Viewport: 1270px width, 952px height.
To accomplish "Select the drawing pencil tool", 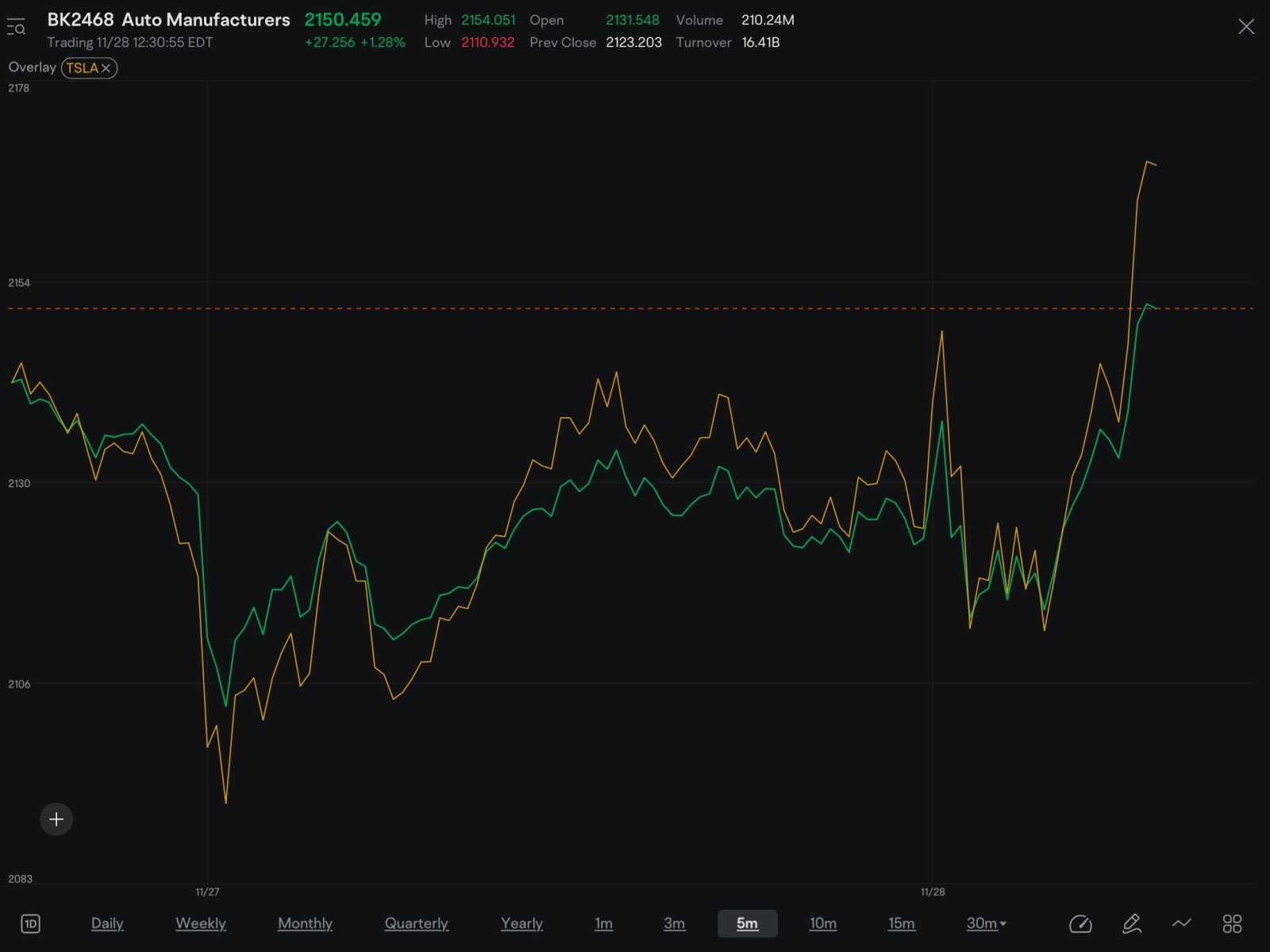I will 1132,923.
